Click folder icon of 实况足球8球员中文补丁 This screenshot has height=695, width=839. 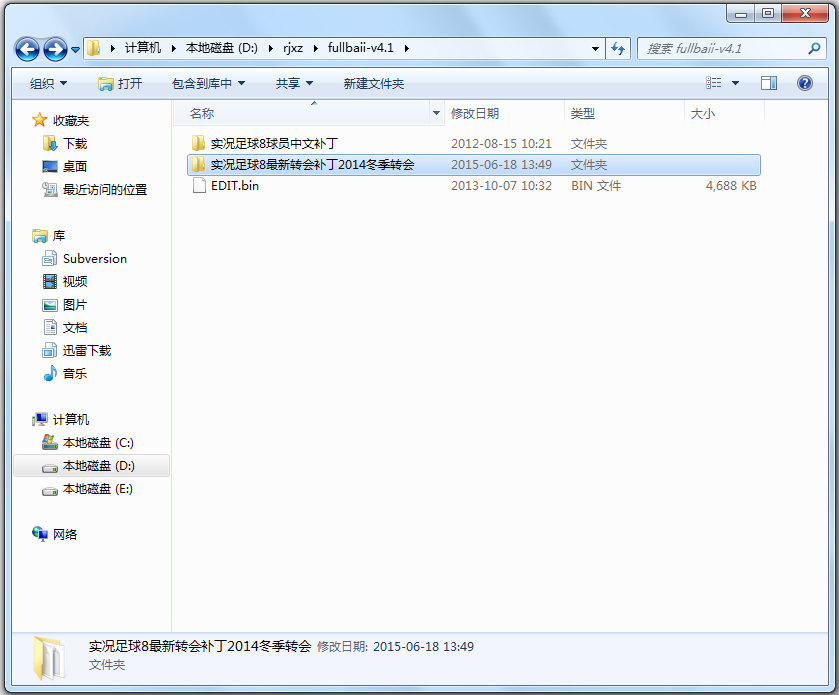[199, 143]
